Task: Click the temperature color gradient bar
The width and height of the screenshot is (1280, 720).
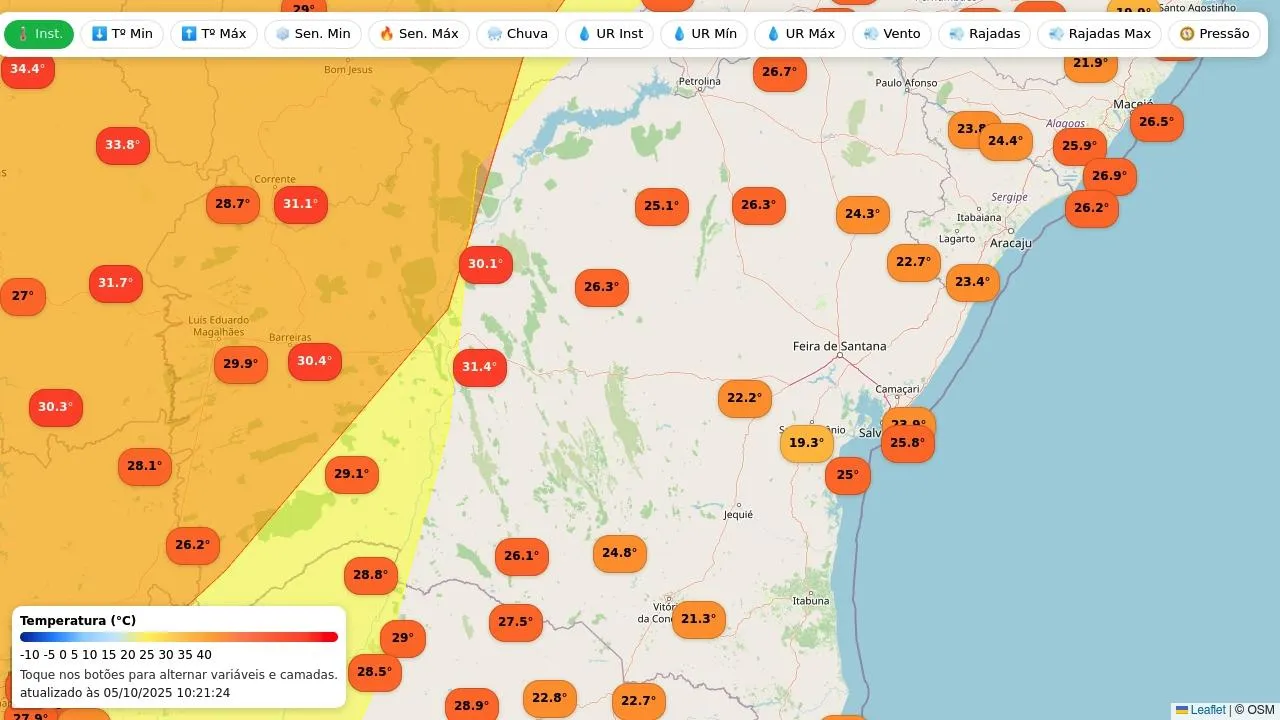Action: 179,637
